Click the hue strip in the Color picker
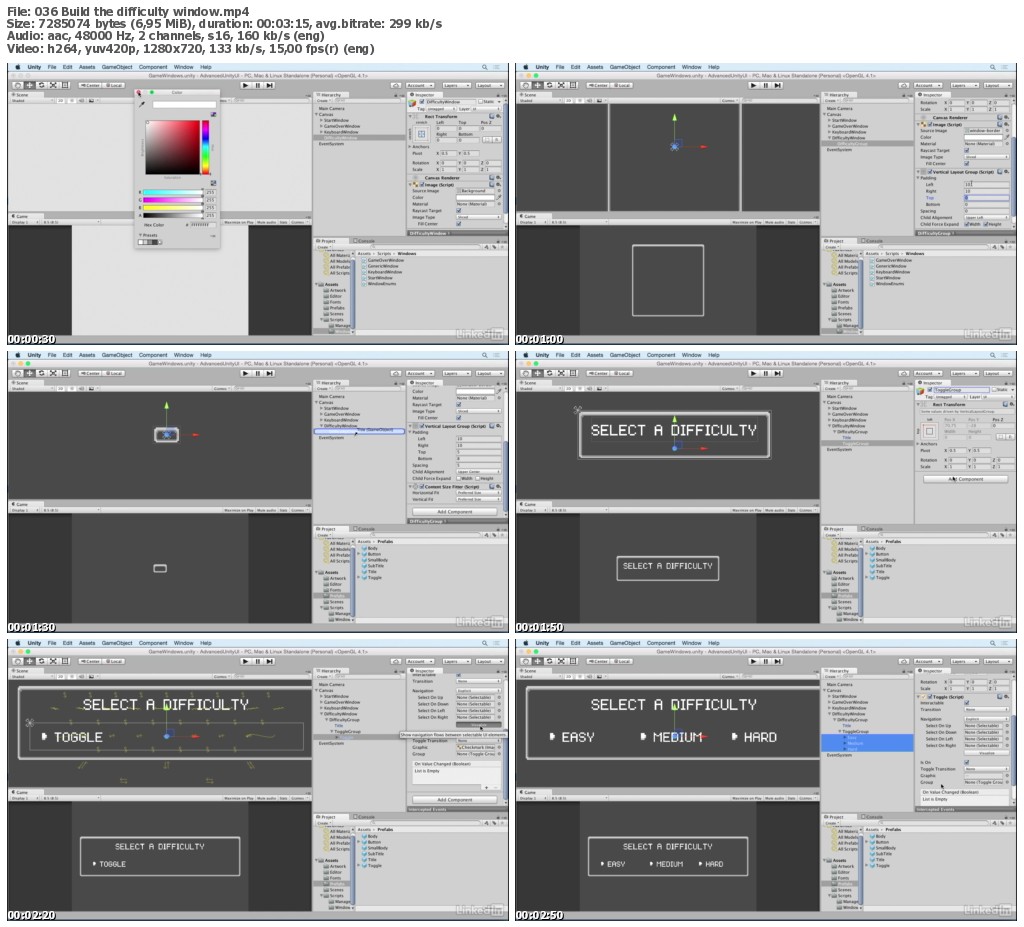 205,147
